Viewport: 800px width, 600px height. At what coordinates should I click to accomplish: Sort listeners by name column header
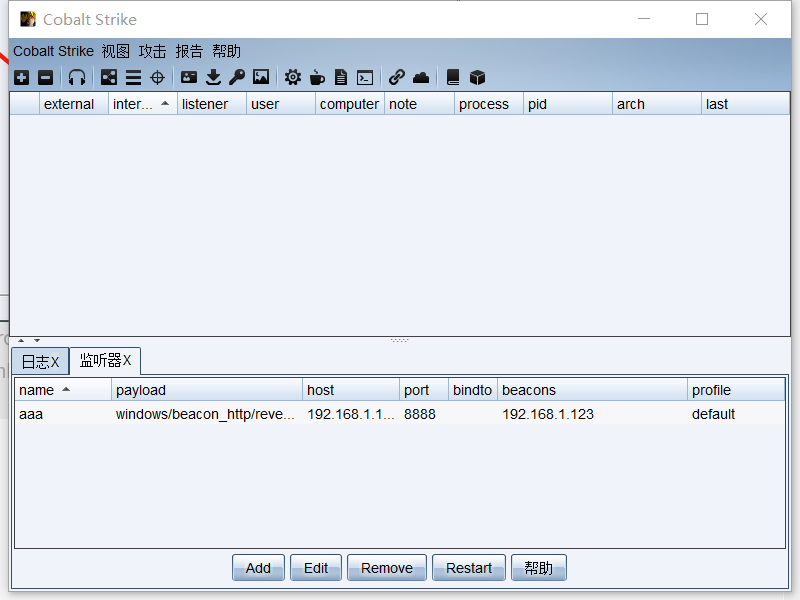[63, 390]
